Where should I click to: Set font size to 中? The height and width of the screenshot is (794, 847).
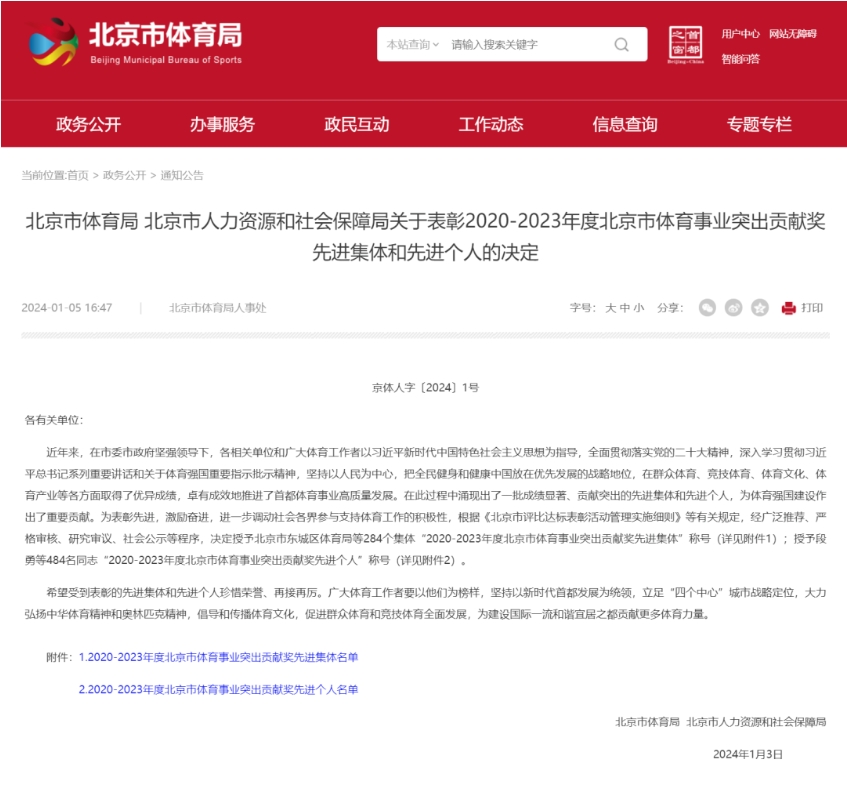point(624,308)
